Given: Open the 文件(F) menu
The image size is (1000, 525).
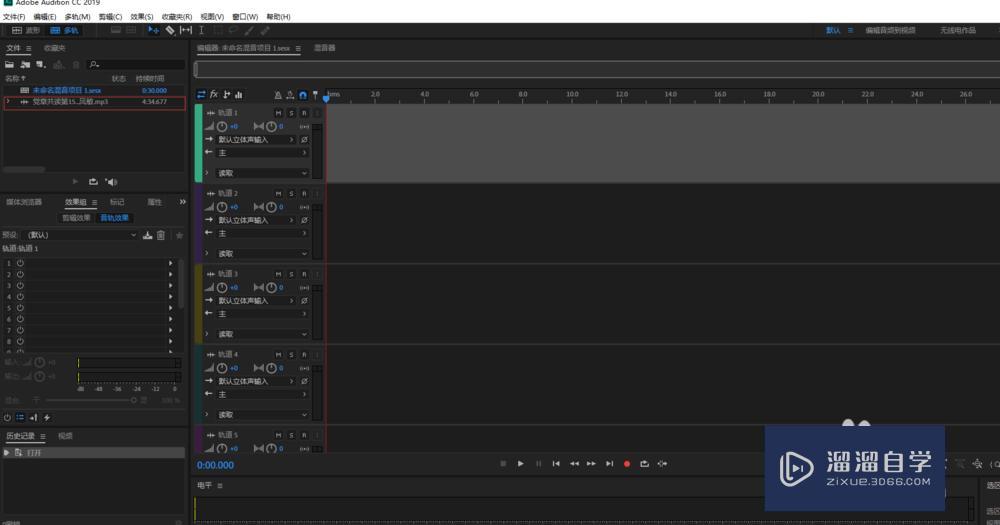Looking at the screenshot, I should coord(14,17).
